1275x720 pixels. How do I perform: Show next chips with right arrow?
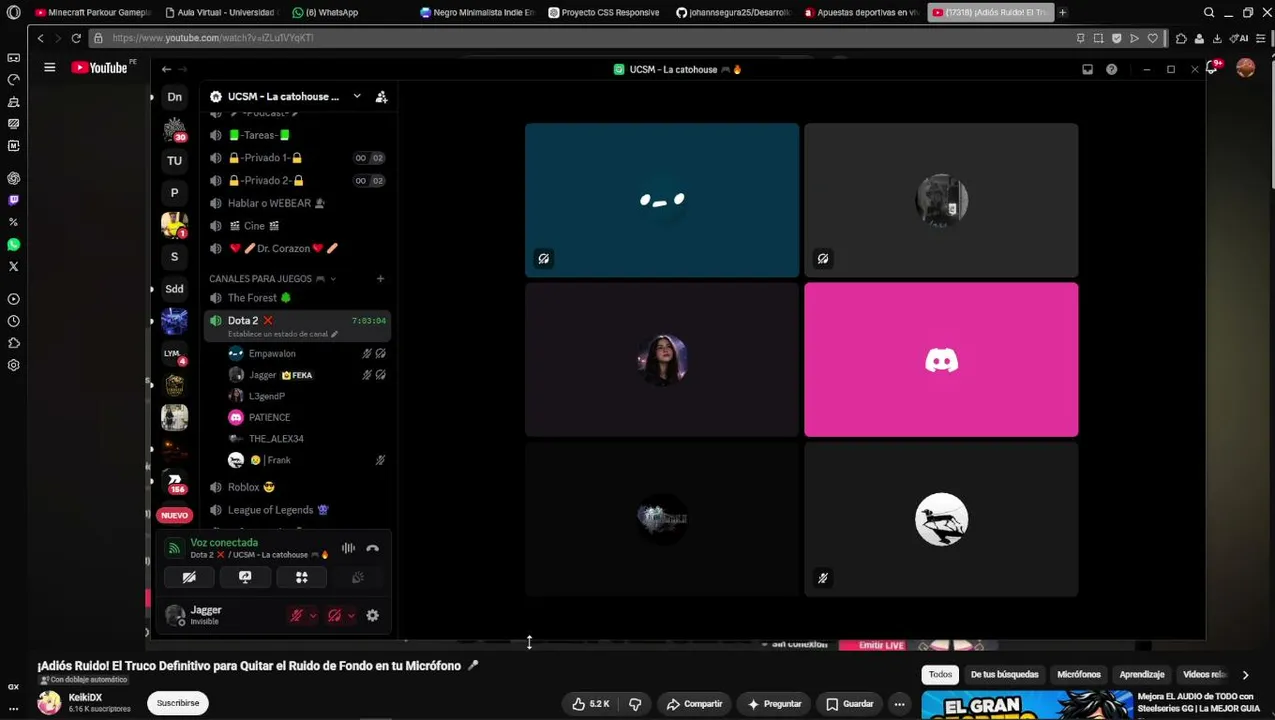(x=1245, y=675)
